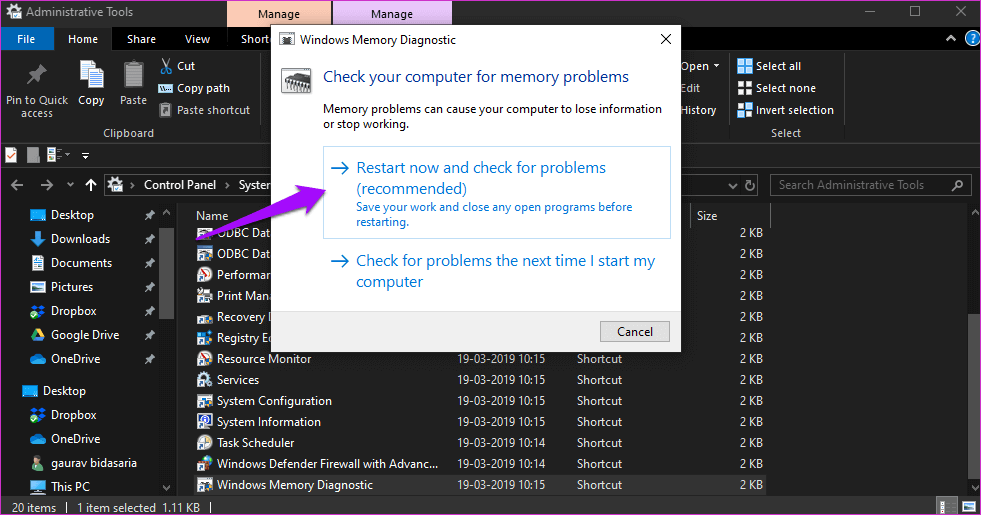This screenshot has width=981, height=515.
Task: Select the System Information shortcut
Action: 268,422
